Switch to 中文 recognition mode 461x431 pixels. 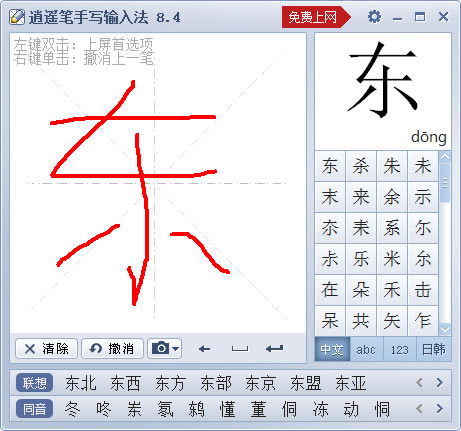coord(332,349)
